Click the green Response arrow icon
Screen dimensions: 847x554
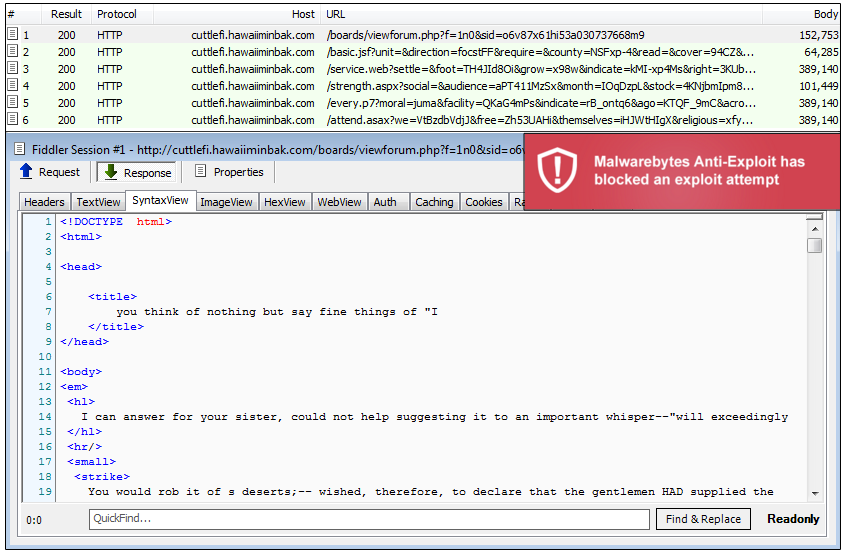[111, 172]
